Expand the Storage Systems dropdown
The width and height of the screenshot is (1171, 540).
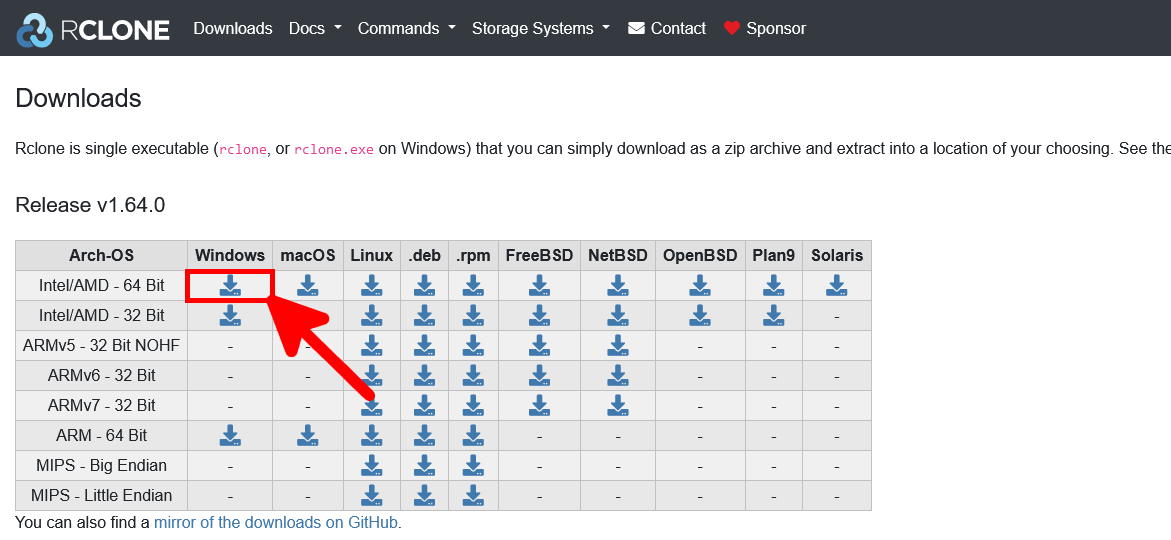(x=540, y=28)
